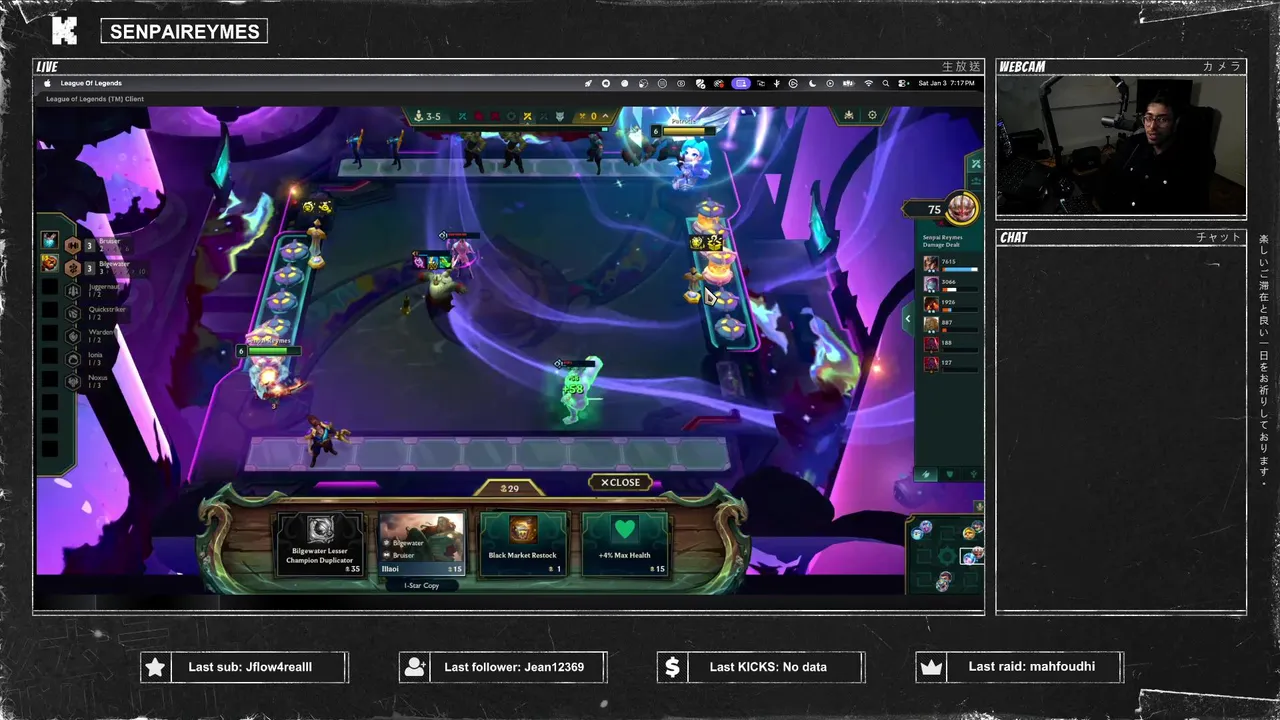Click the Last follower Jean12369 box
Image resolution: width=1280 pixels, height=720 pixels.
tap(503, 667)
